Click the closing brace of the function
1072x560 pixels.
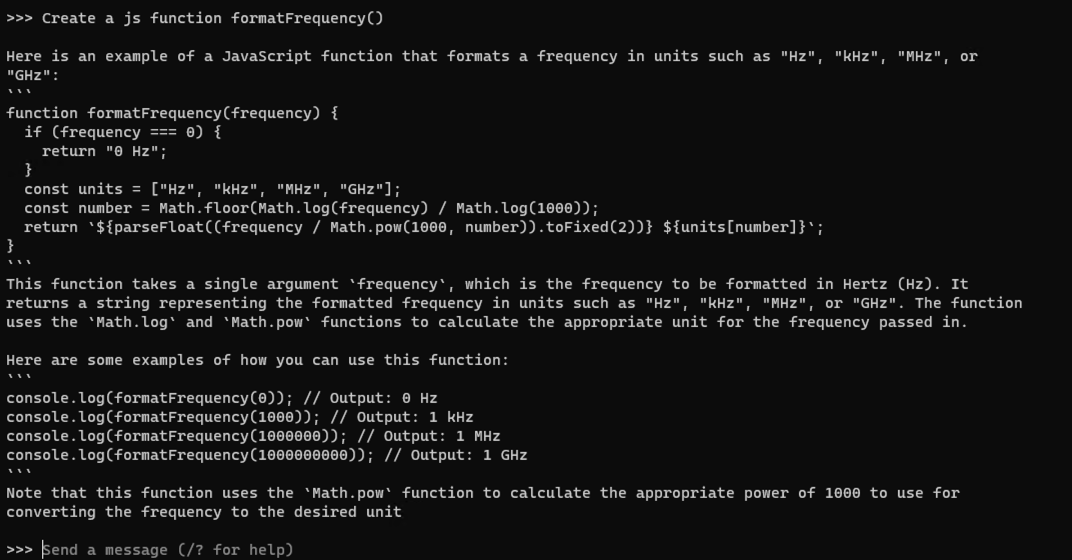pyautogui.click(x=10, y=245)
